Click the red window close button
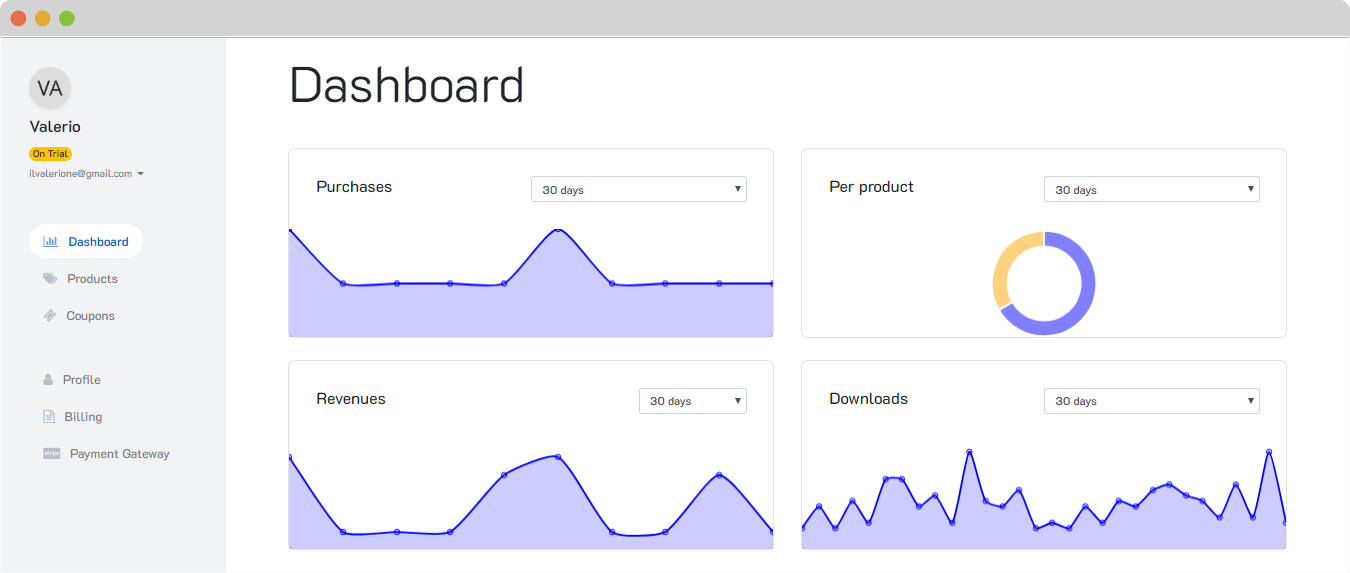The height and width of the screenshot is (573, 1350). pos(18,18)
